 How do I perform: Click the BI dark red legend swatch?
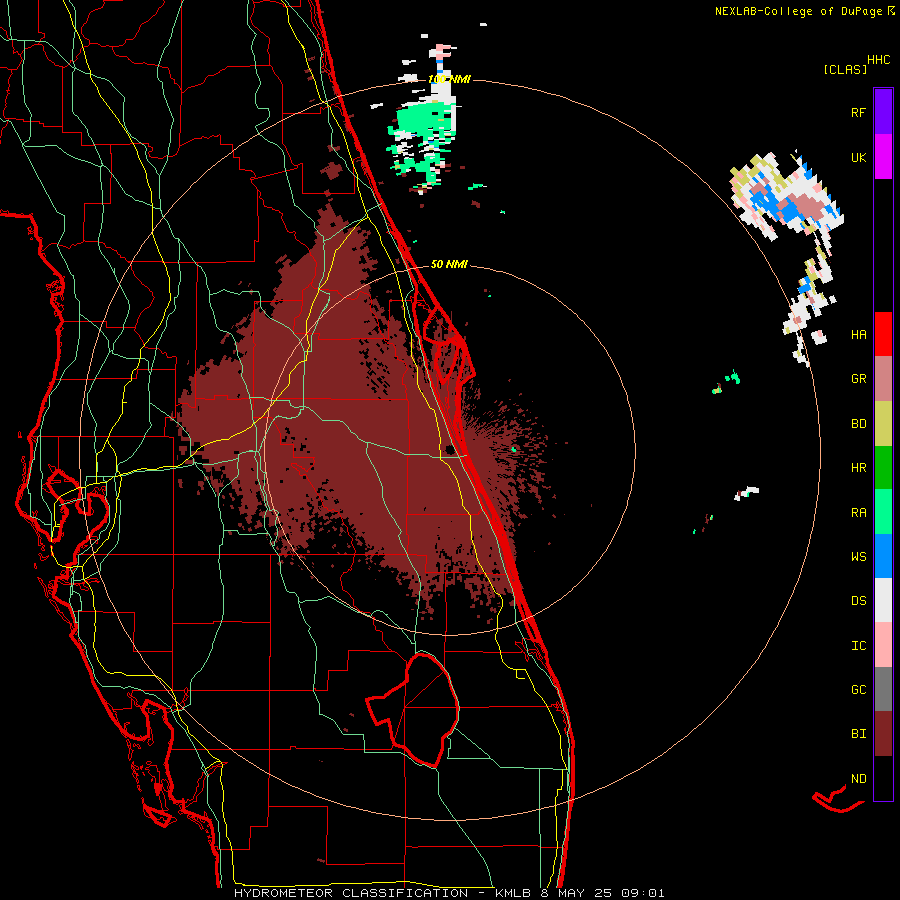[883, 734]
